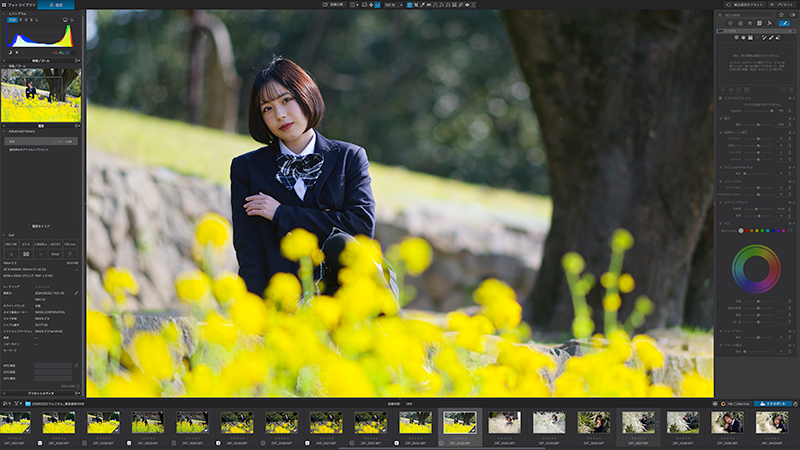Open the Geometry corrections grid icon
800x450 pixels.
760,23
